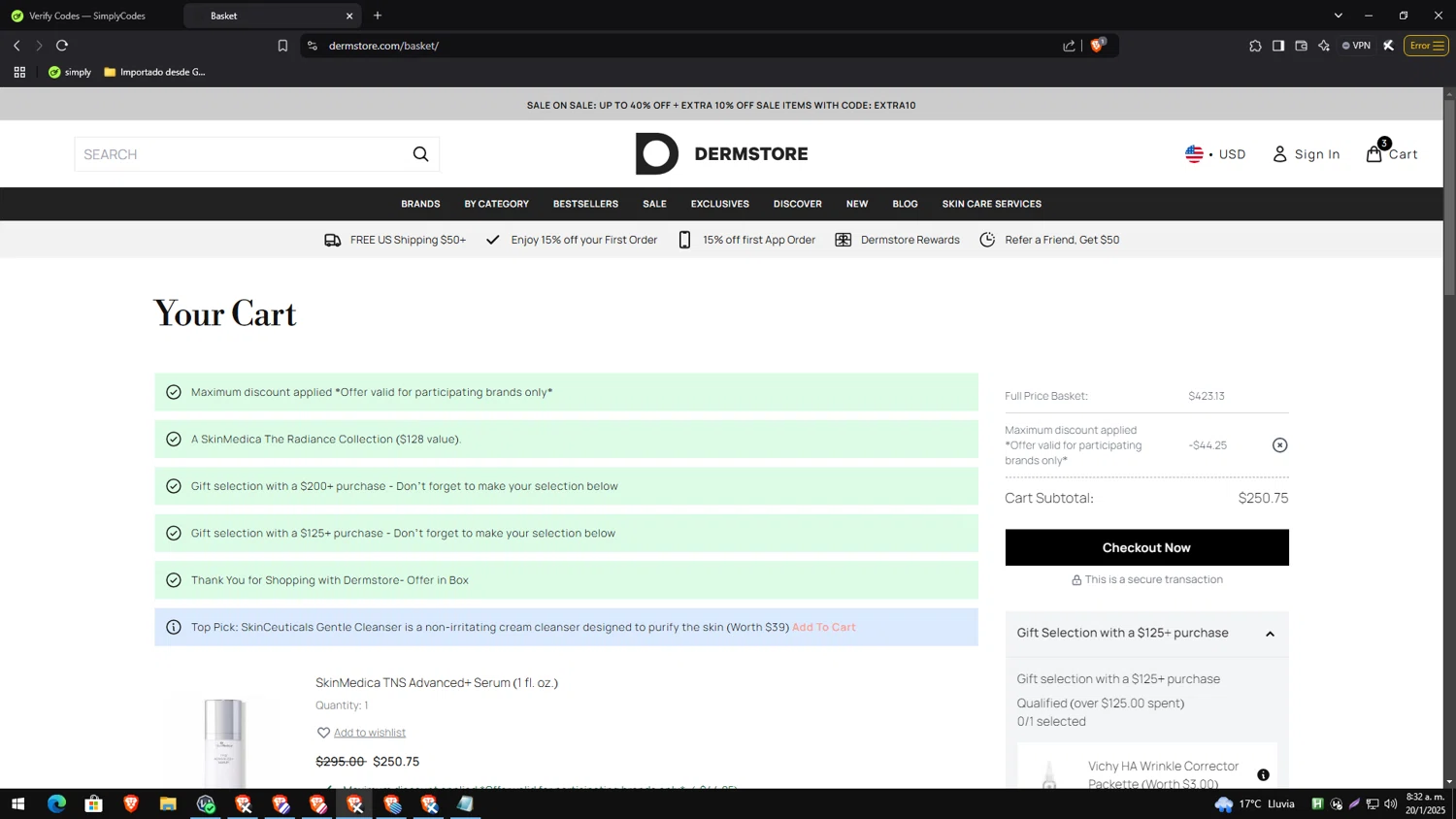Open the browser extensions puzzle icon

(1255, 46)
